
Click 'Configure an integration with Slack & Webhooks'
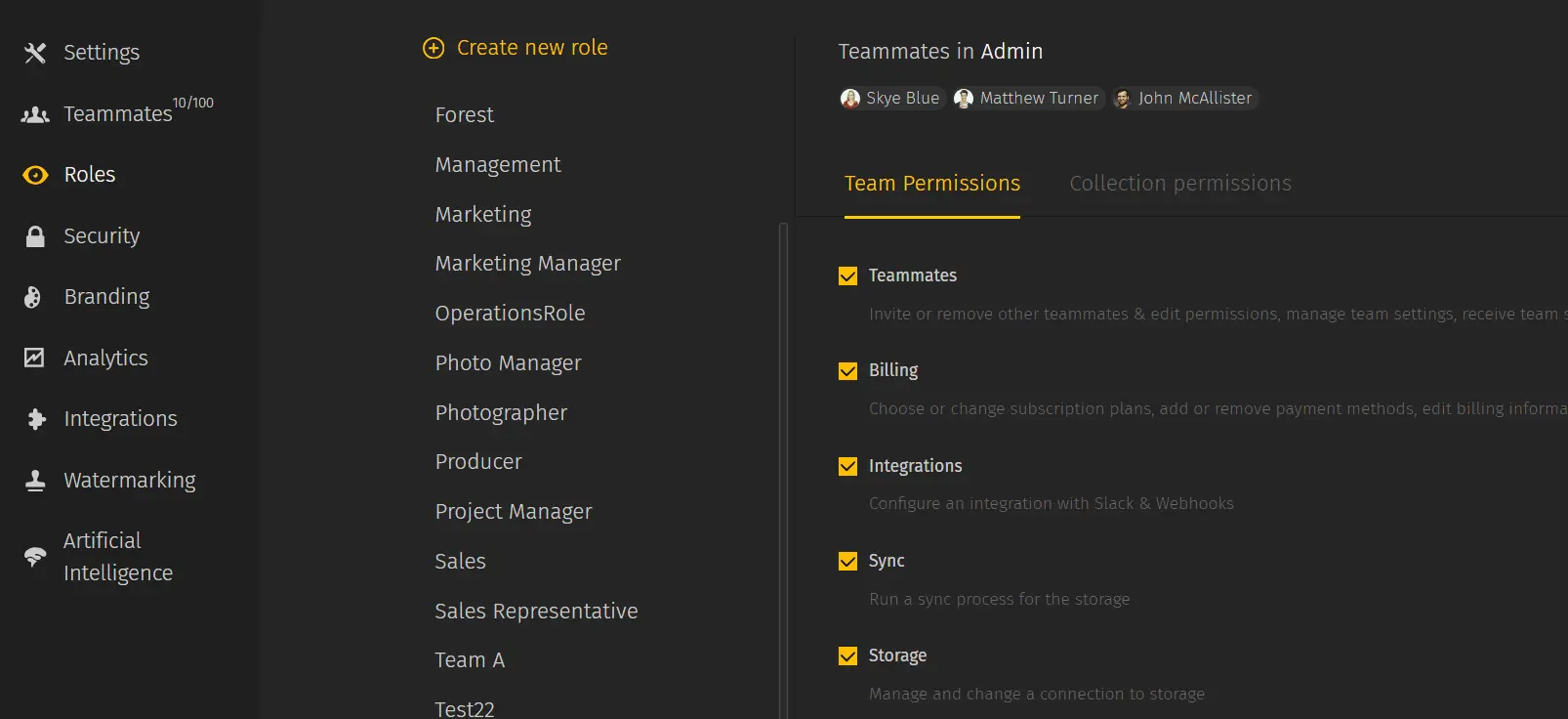tap(1052, 504)
